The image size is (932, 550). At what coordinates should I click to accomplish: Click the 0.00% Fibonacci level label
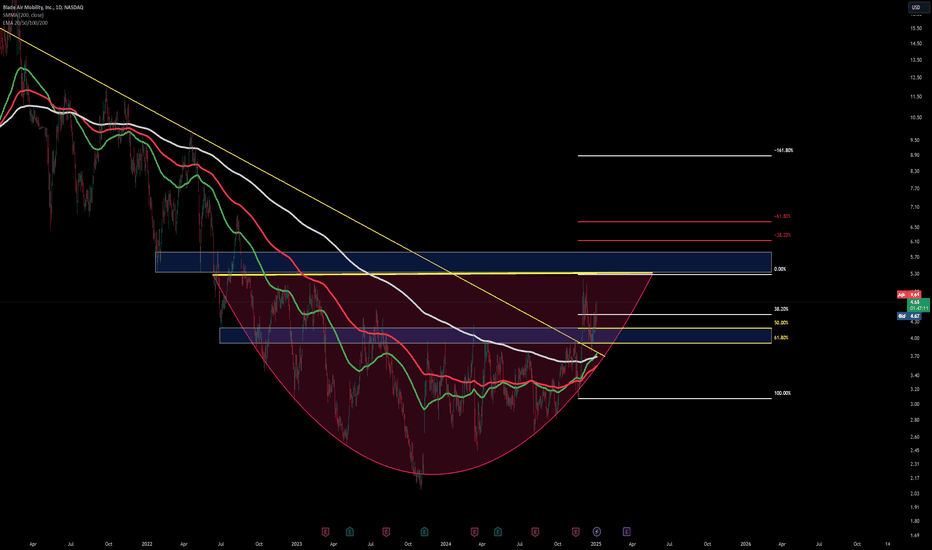coord(780,269)
